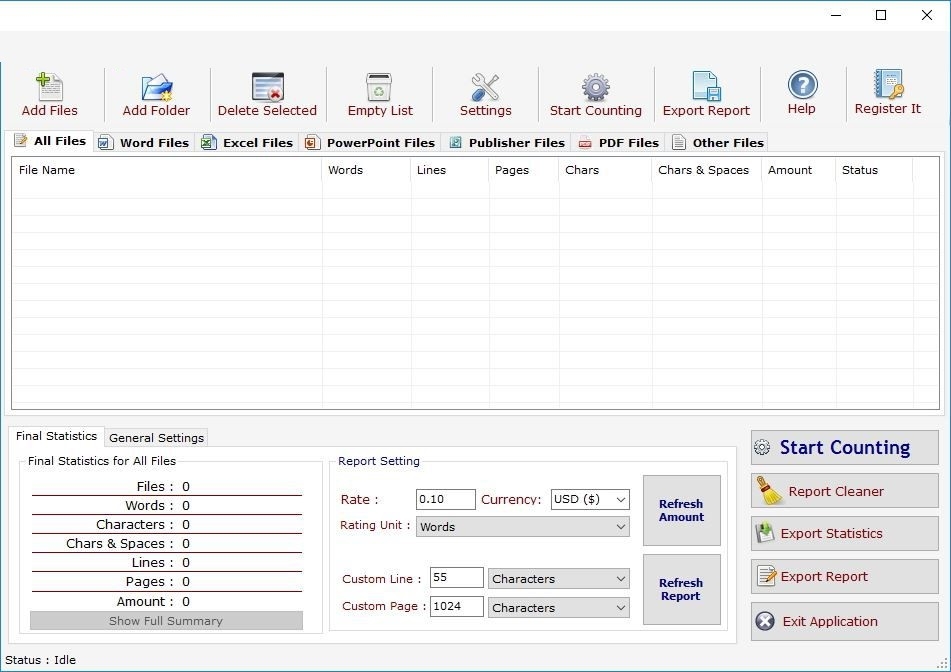Open the Help icon
This screenshot has height=672, width=951.
pos(802,86)
